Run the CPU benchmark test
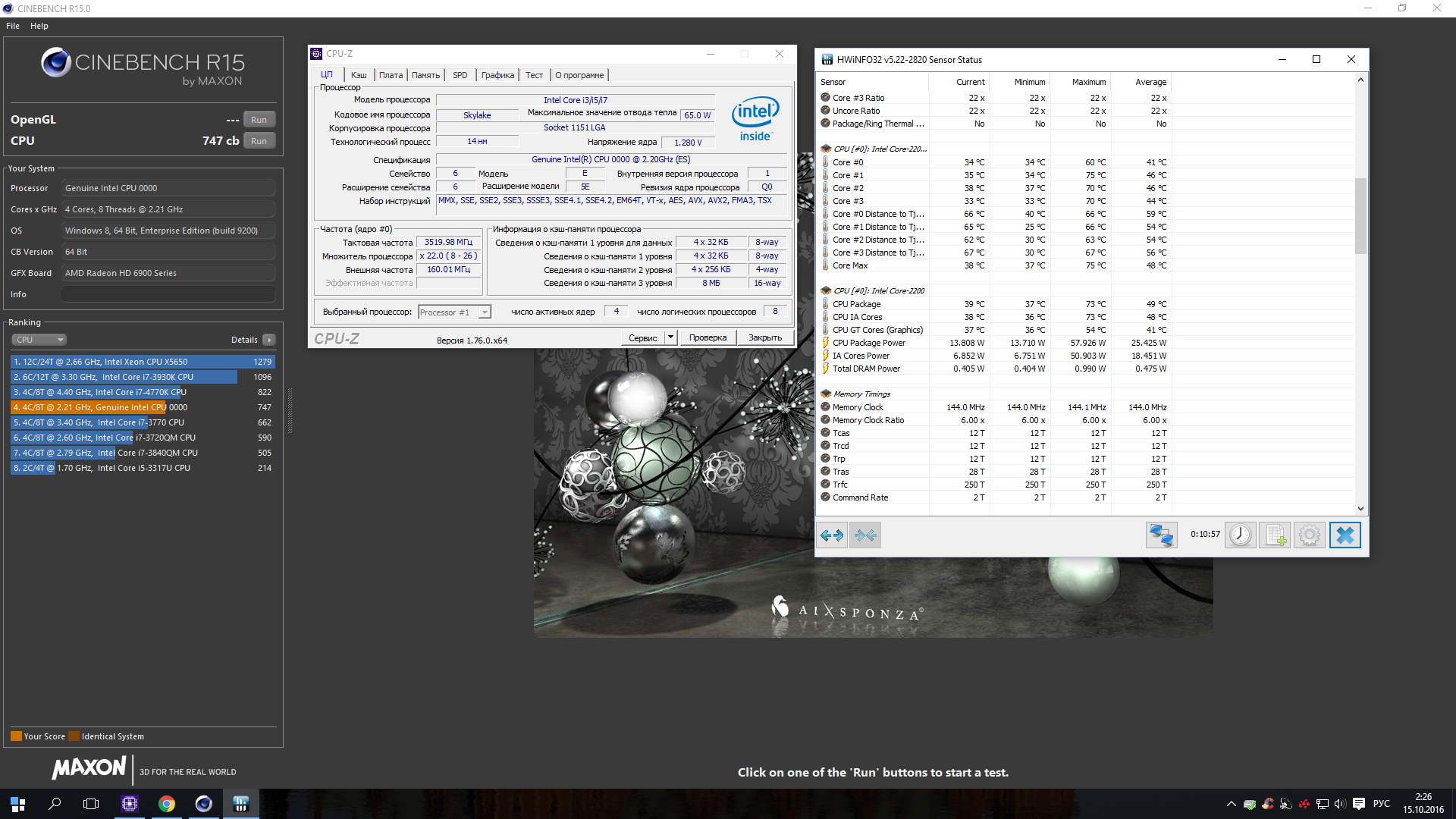 pos(259,141)
